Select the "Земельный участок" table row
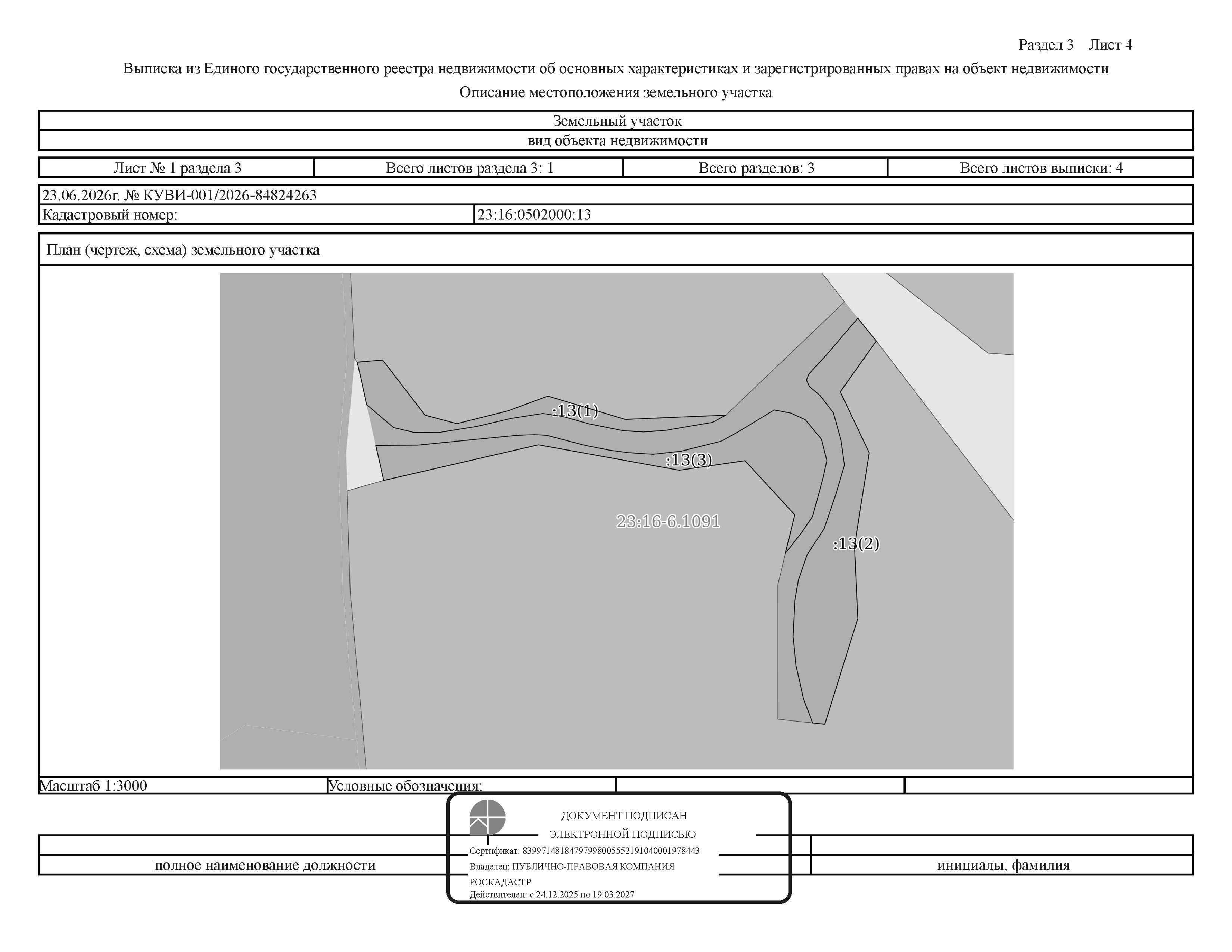Screen dimensions: 1232x952 point(616,121)
